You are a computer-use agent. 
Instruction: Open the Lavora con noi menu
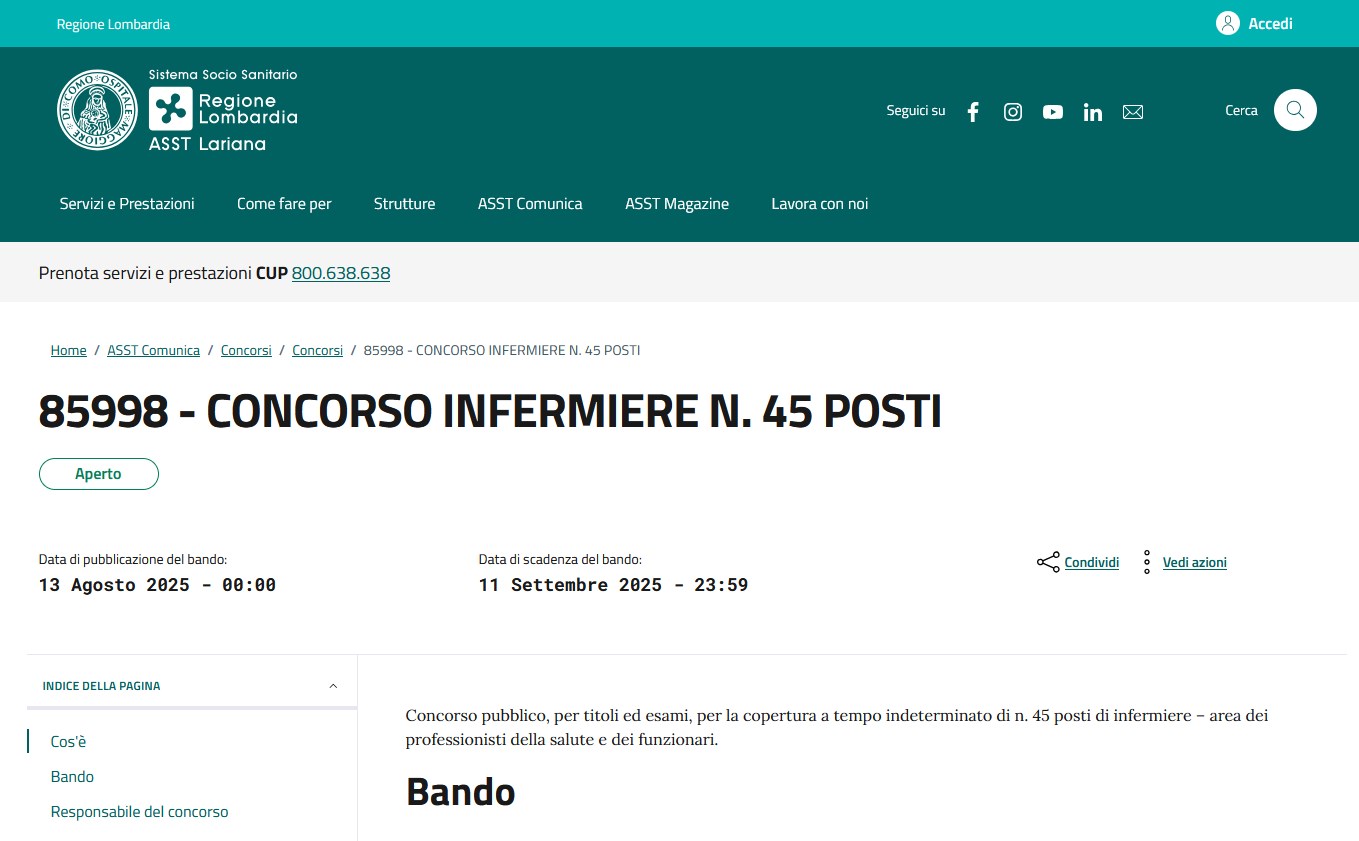819,204
